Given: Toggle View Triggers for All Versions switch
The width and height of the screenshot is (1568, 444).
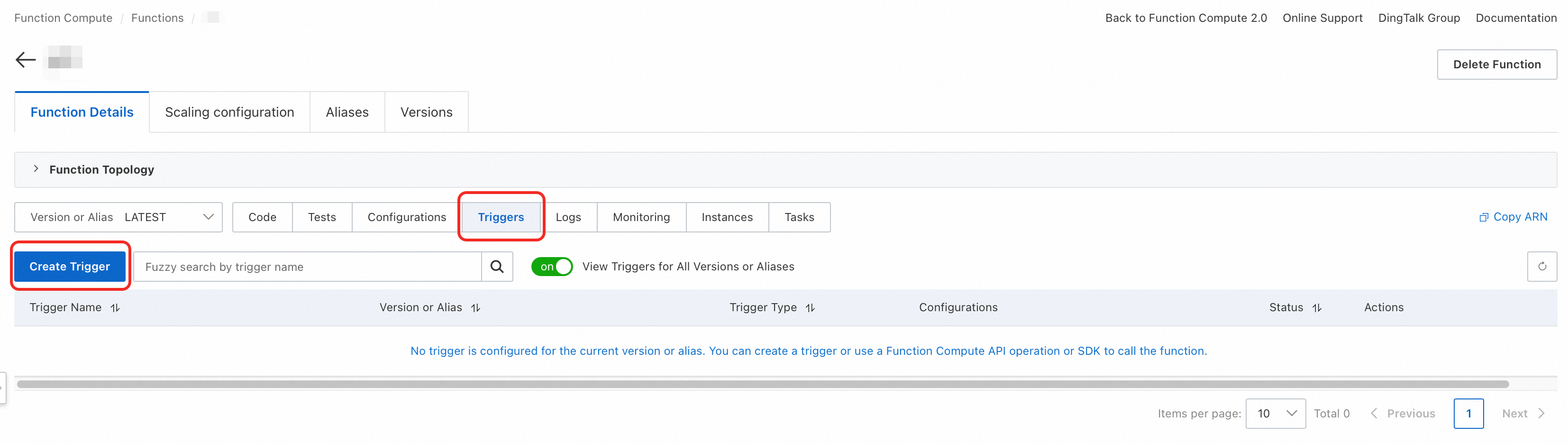Looking at the screenshot, I should tap(551, 267).
